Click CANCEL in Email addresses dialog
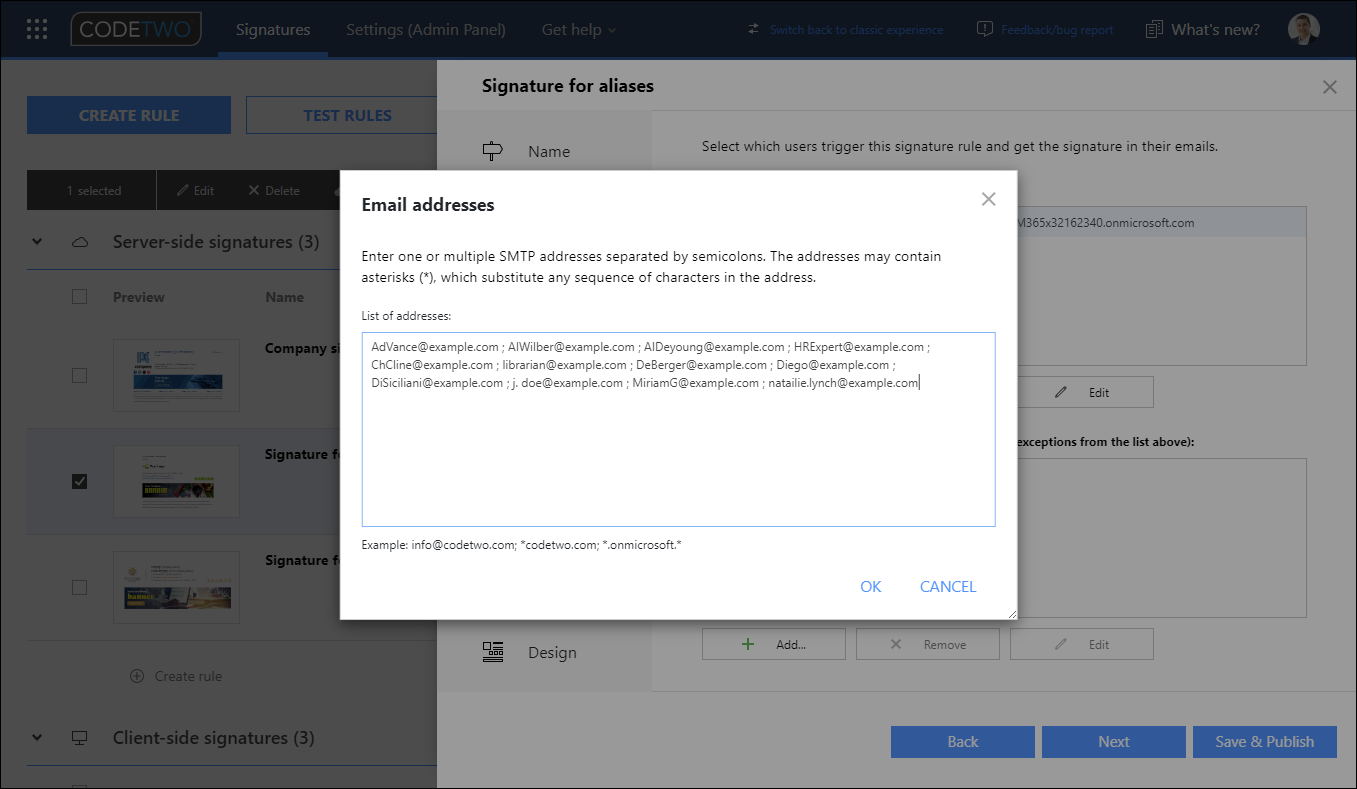The image size is (1357, 789). 948,587
